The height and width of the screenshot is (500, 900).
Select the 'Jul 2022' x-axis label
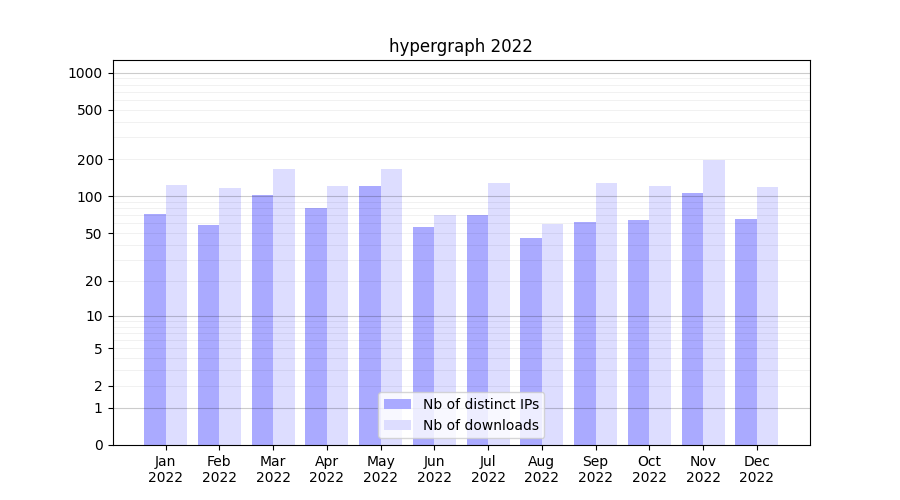(x=488, y=469)
